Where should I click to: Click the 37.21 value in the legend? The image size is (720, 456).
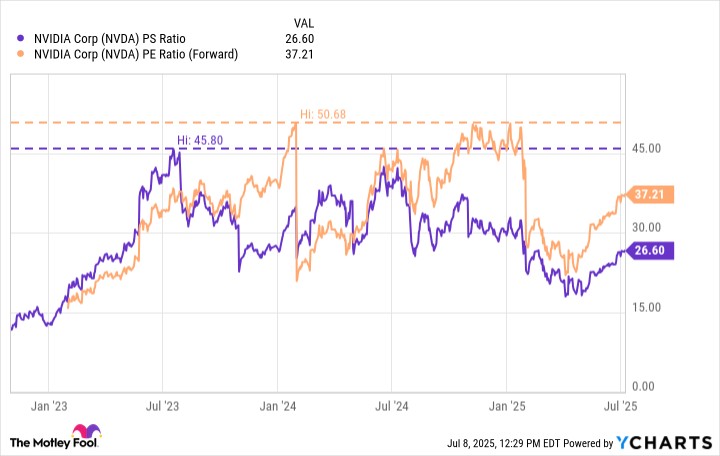pos(299,54)
